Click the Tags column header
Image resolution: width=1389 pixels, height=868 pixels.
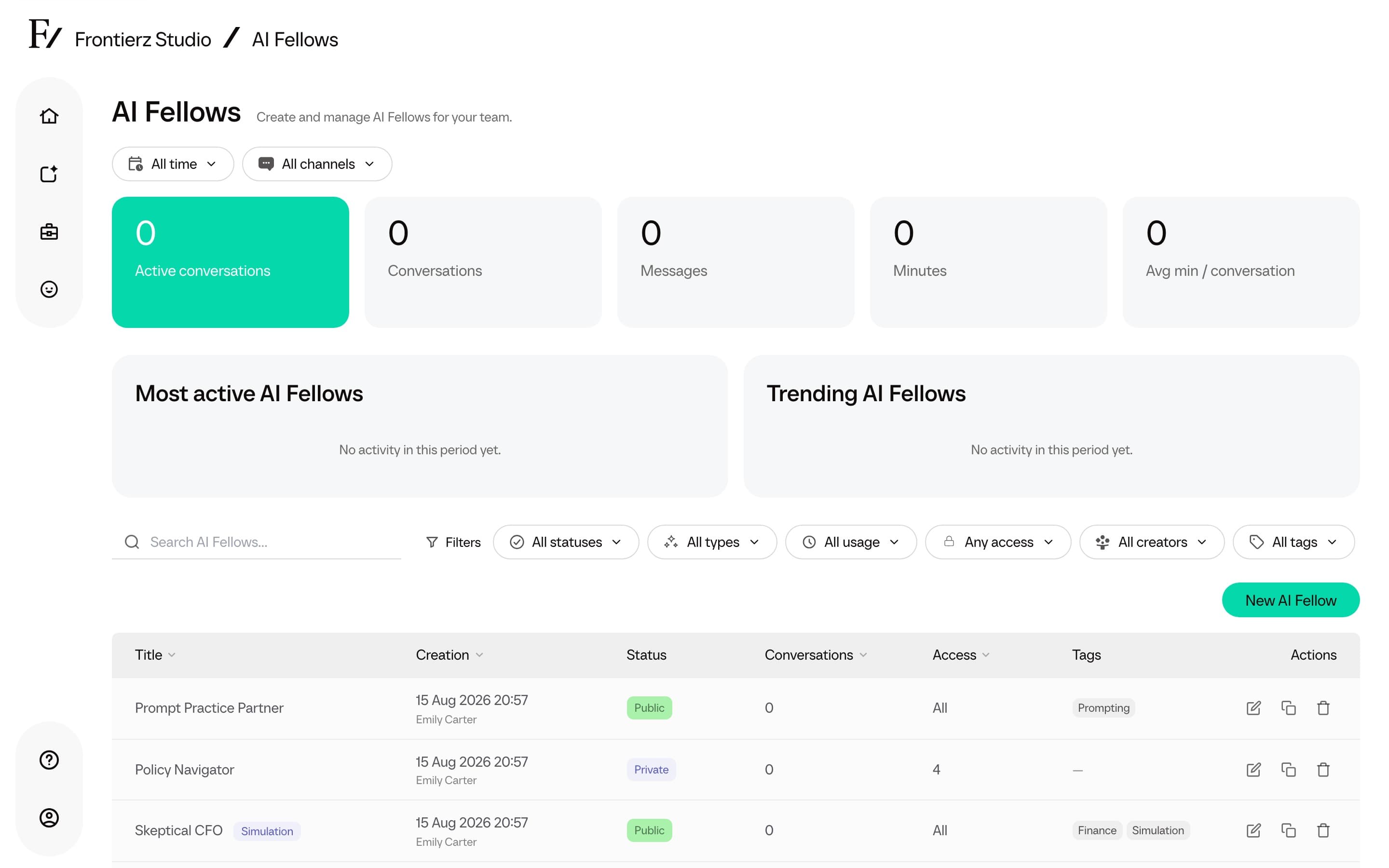point(1086,655)
